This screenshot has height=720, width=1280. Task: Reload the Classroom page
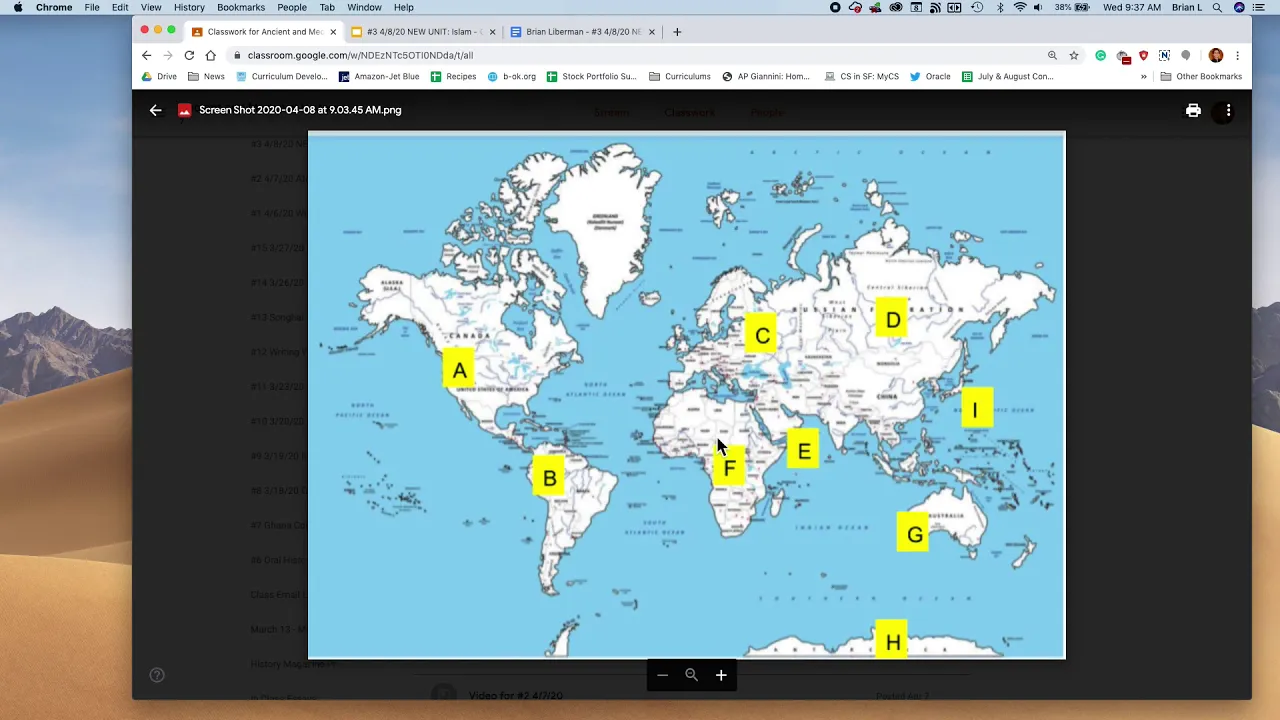(x=189, y=55)
